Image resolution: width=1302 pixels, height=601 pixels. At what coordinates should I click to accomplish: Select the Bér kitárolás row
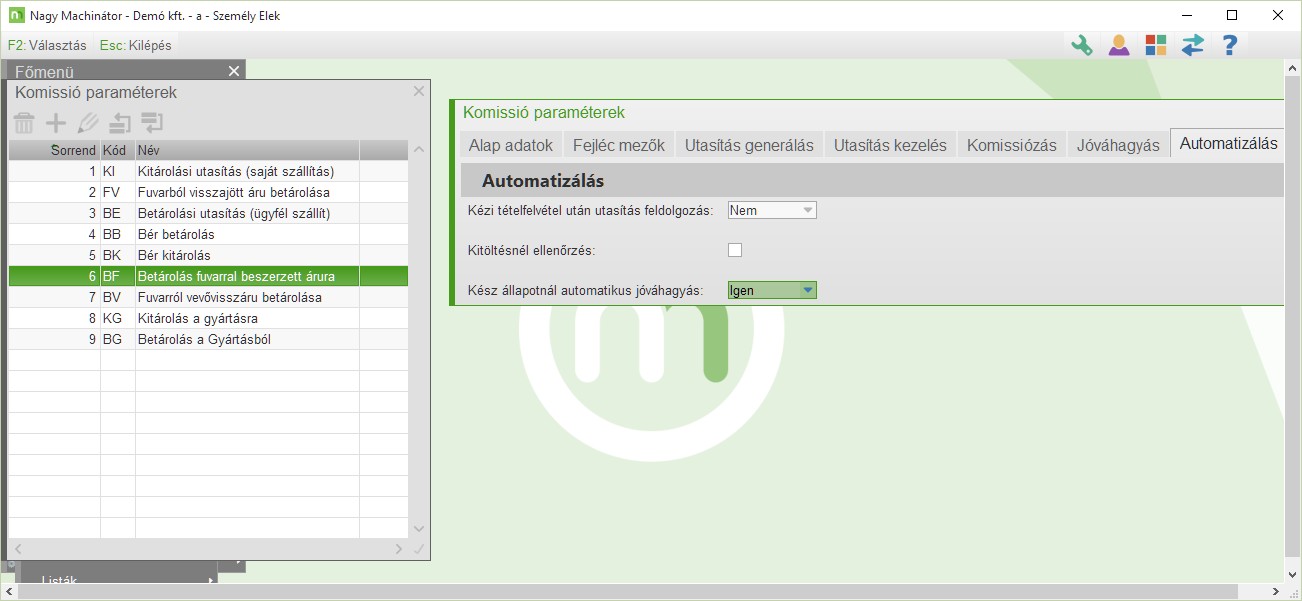(x=209, y=255)
